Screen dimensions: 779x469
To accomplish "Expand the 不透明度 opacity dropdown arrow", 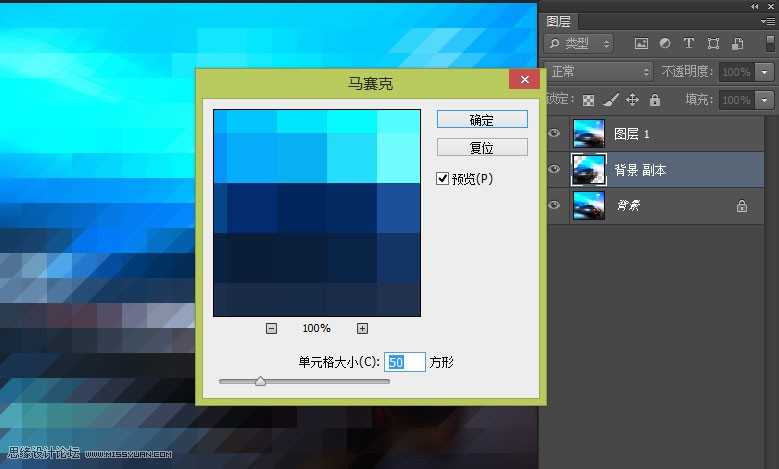I will coord(765,72).
